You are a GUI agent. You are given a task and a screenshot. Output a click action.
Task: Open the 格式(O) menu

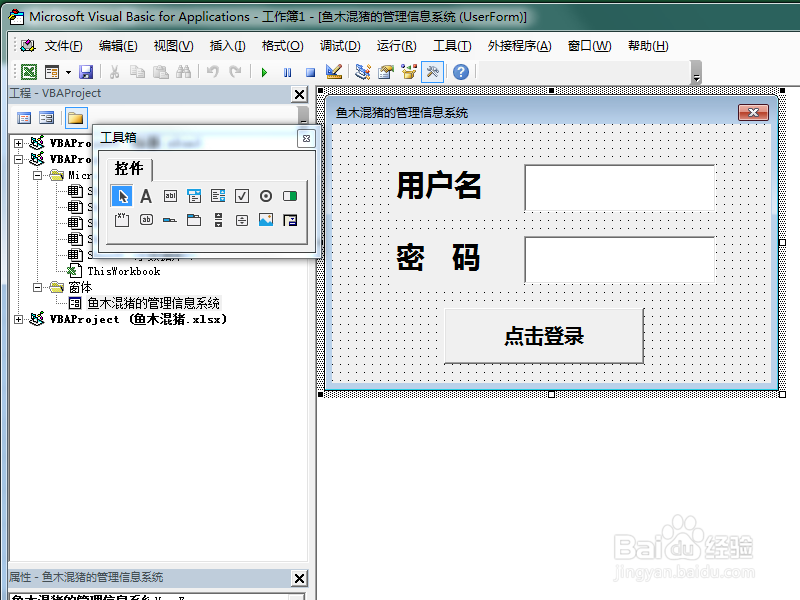[x=282, y=46]
